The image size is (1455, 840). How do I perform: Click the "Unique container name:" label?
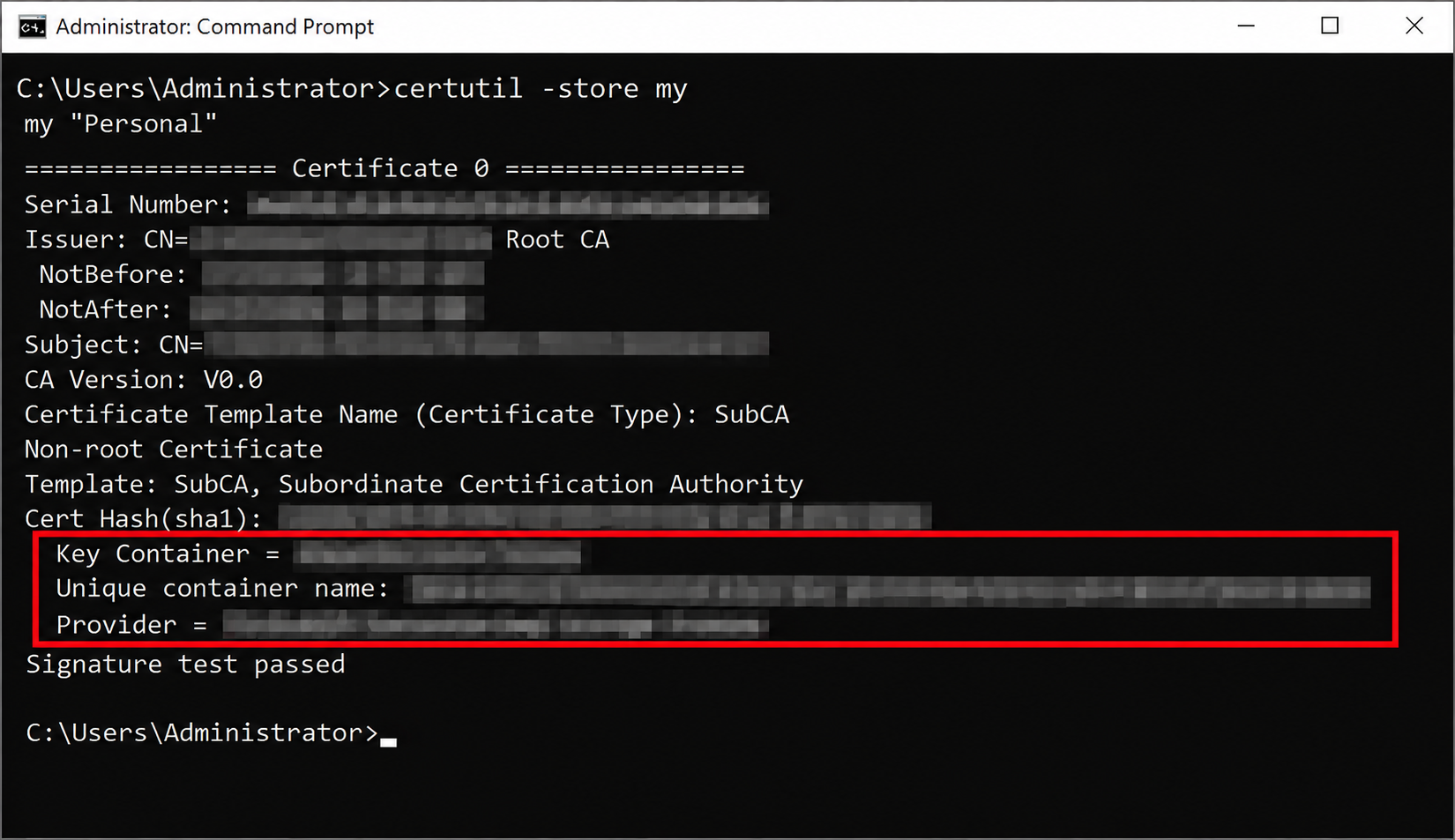click(x=222, y=589)
